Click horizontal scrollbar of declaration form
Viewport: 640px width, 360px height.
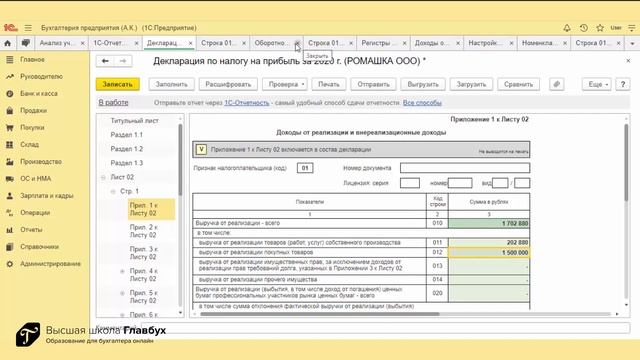pos(320,314)
